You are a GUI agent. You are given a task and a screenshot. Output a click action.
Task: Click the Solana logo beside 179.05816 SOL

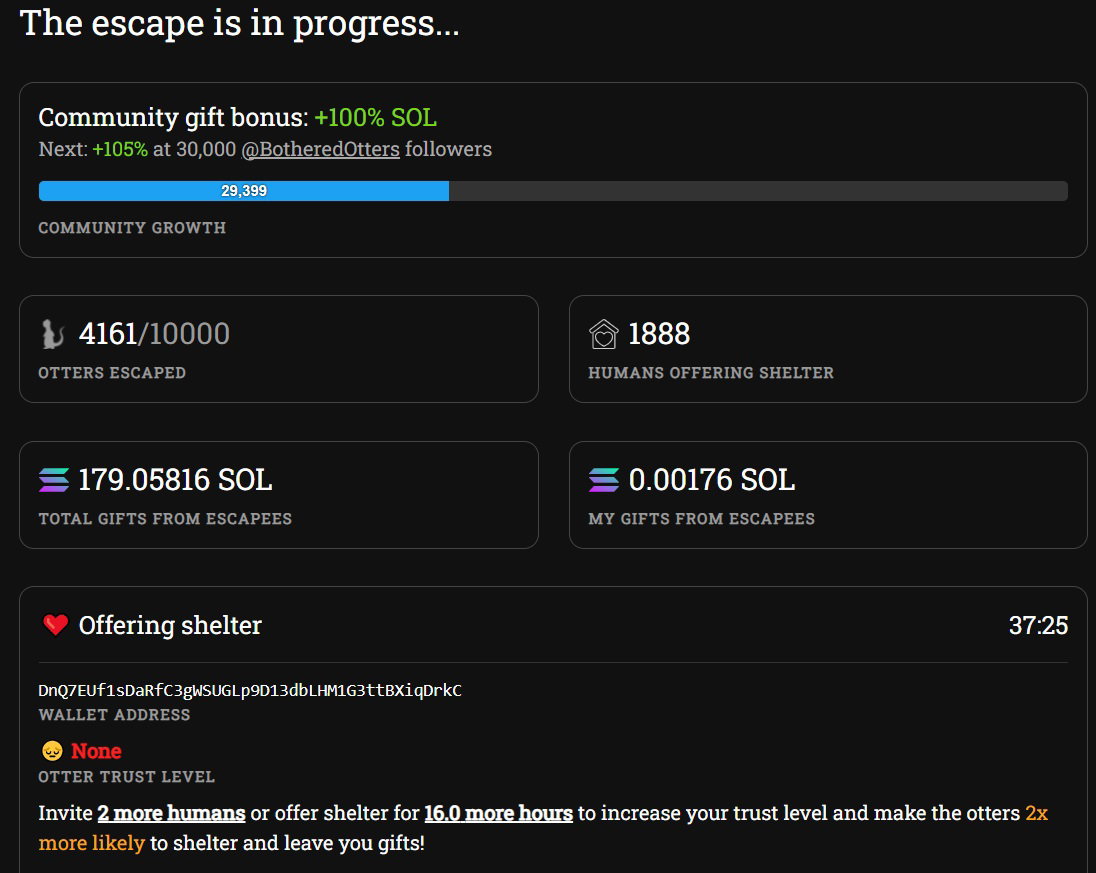point(54,480)
